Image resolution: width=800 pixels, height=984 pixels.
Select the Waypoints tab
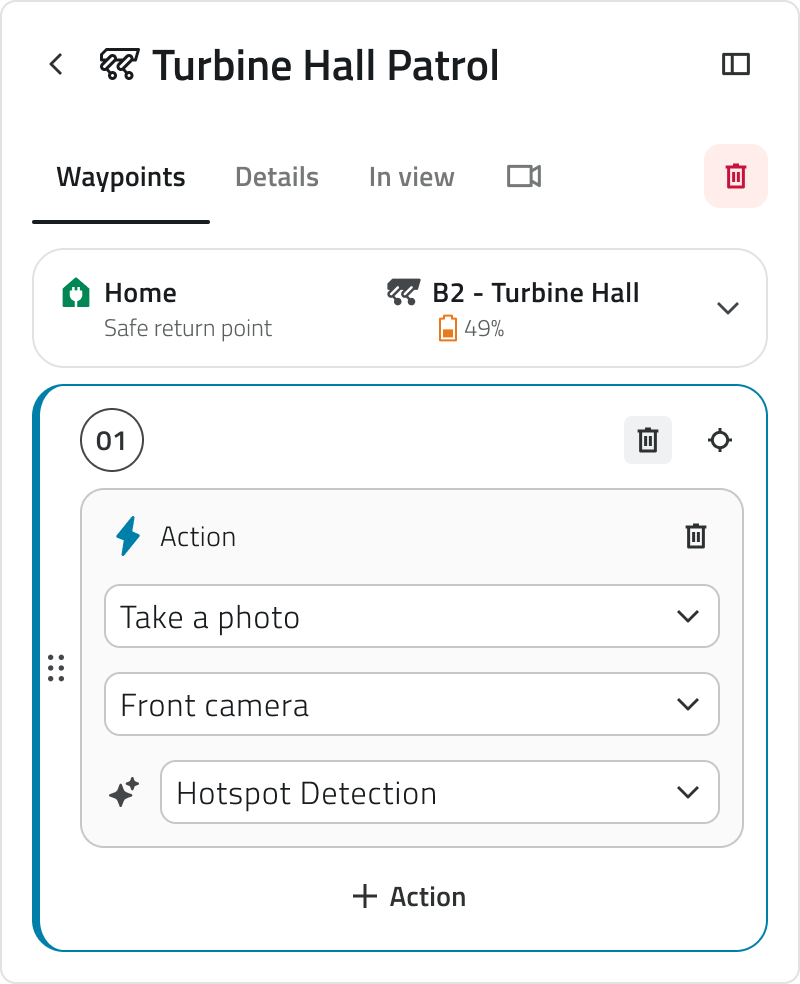click(121, 177)
